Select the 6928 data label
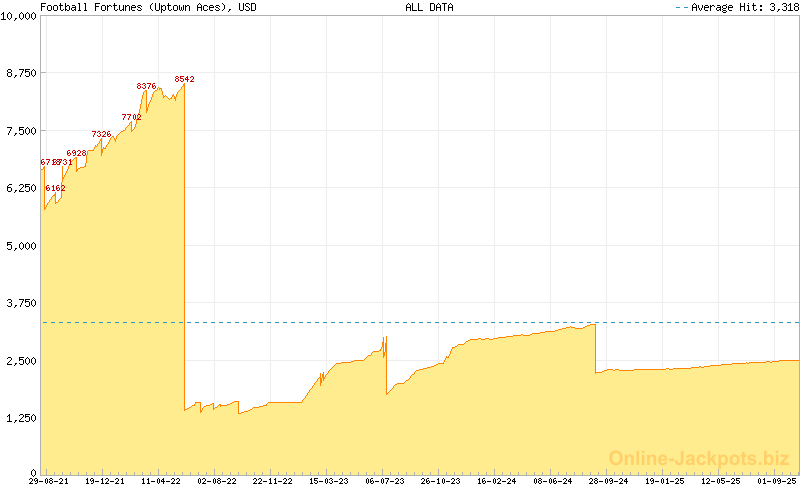The image size is (800, 490). (76, 153)
